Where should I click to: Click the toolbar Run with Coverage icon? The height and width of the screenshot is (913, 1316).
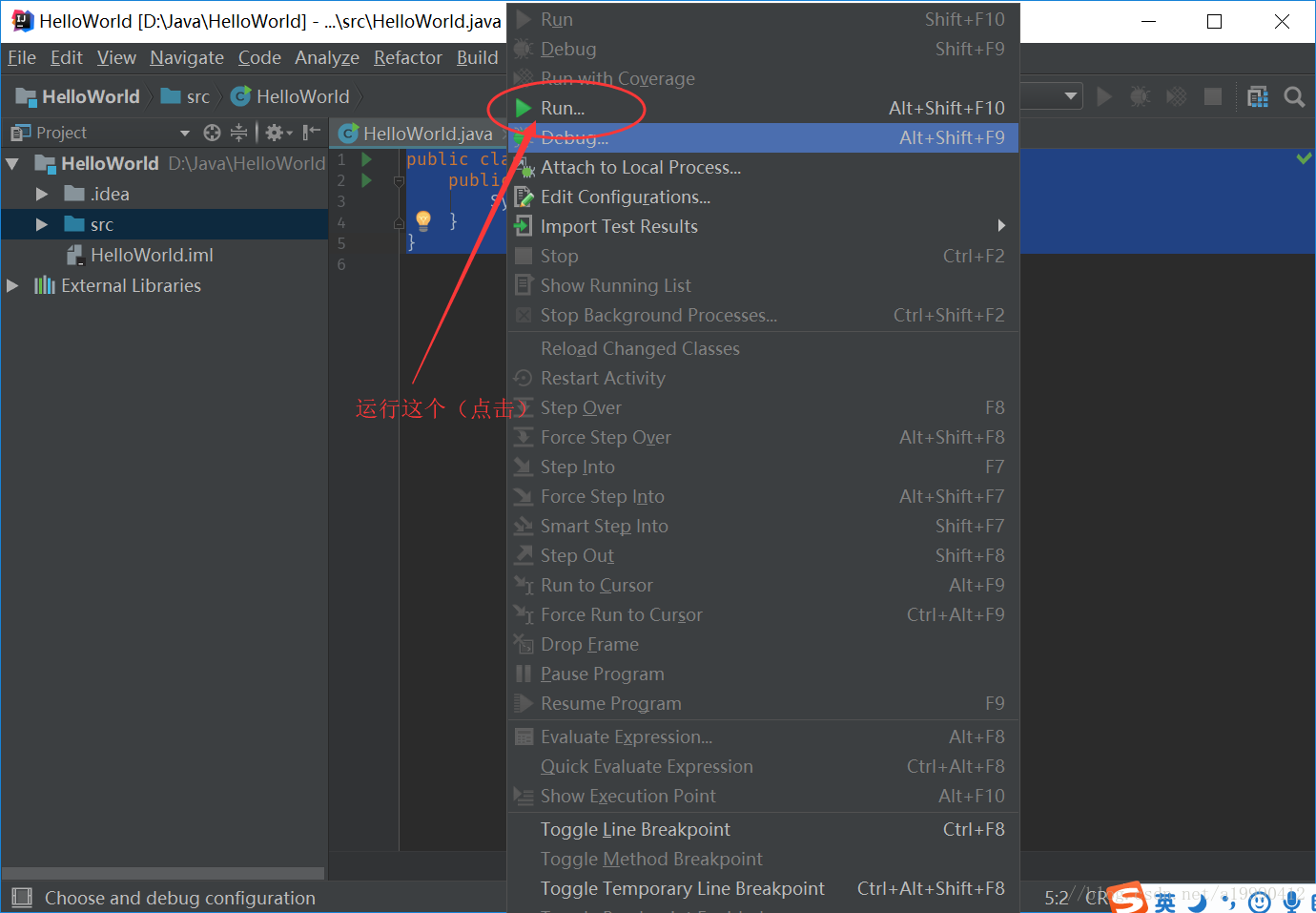pos(1177,96)
